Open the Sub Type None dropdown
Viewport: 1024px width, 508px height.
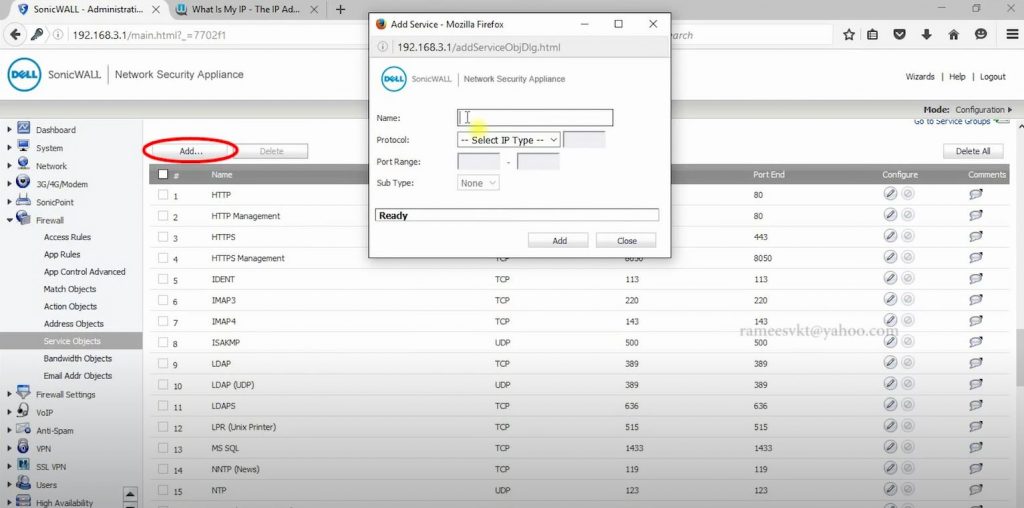(x=478, y=183)
